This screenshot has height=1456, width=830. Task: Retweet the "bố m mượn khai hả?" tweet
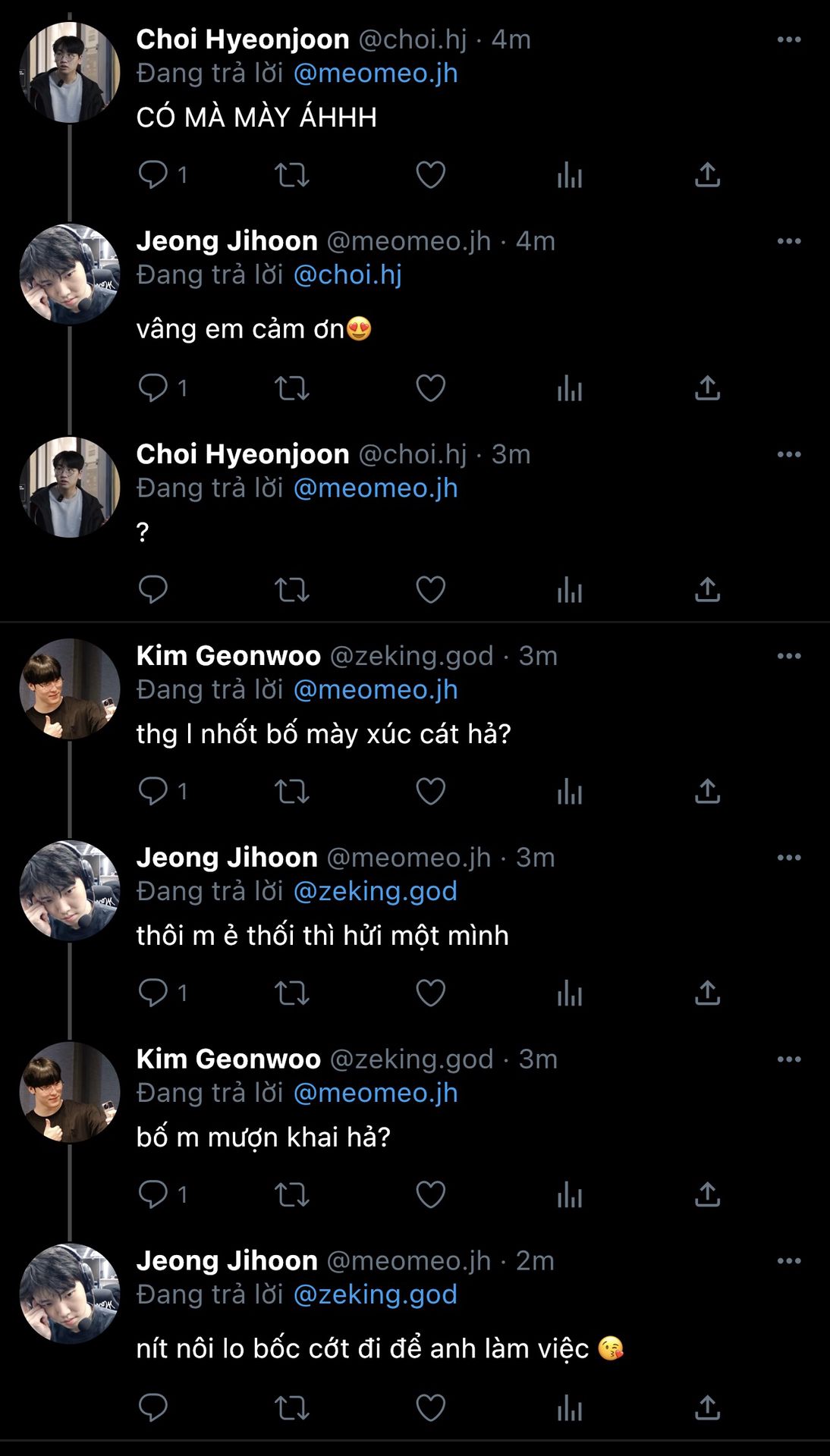pos(291,1194)
